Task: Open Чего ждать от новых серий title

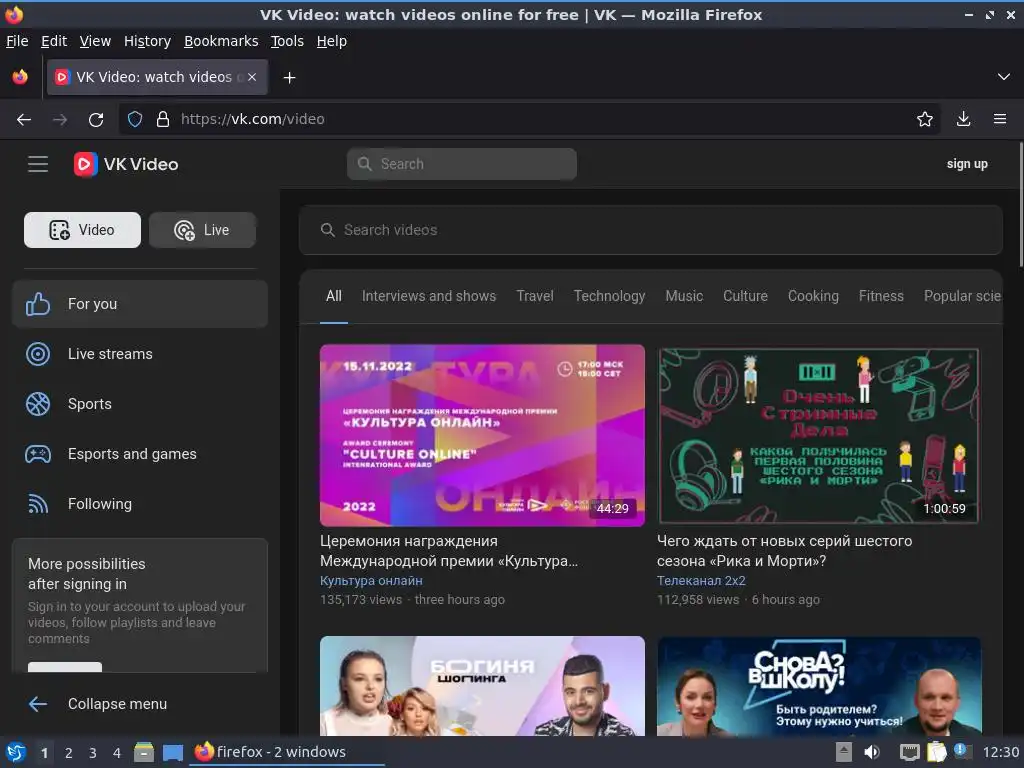Action: tap(784, 551)
